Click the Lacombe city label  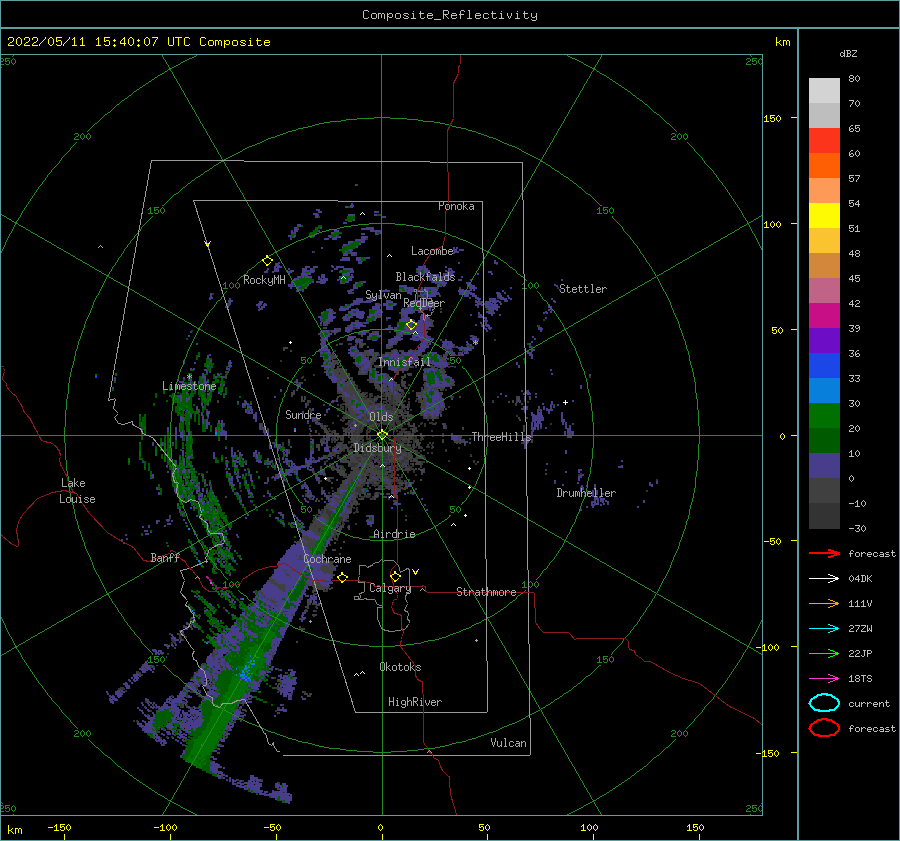(432, 251)
